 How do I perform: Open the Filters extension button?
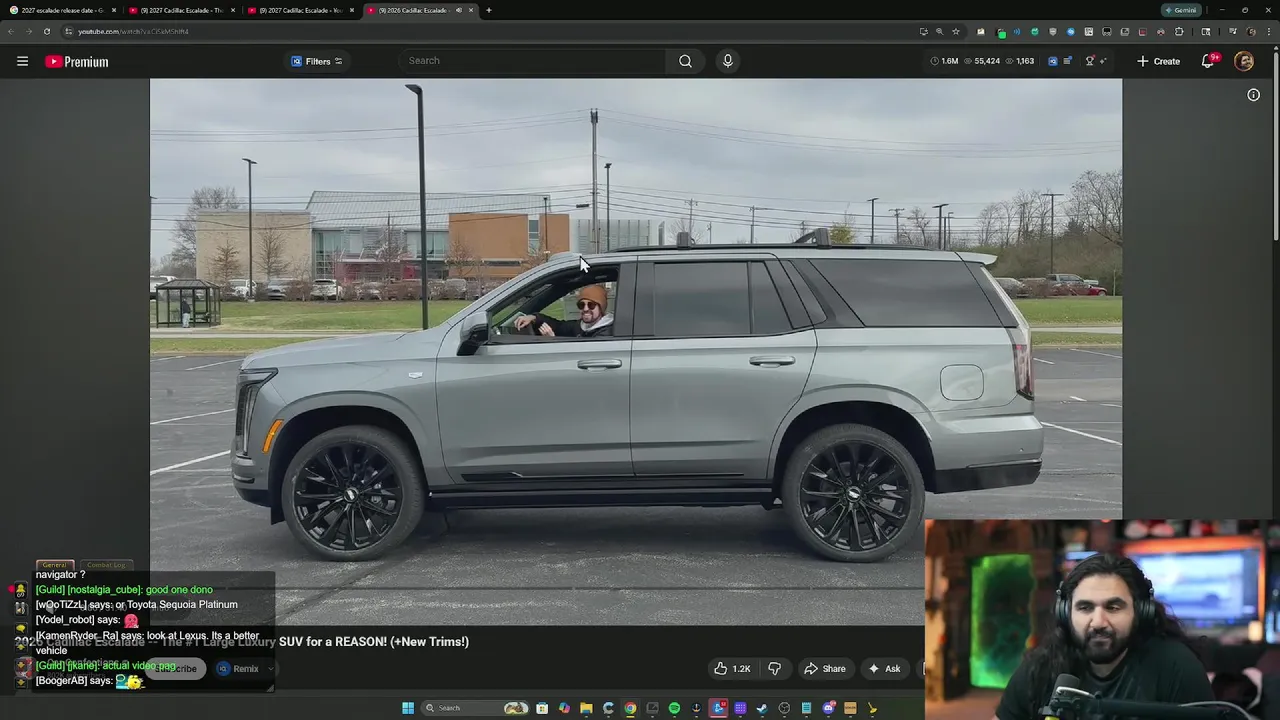316,61
